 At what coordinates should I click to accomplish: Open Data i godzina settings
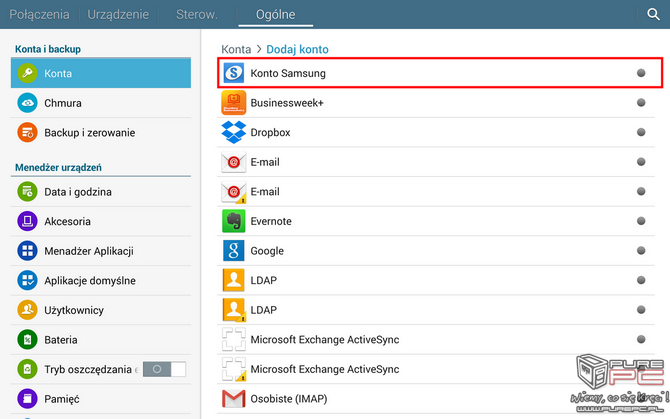click(77, 192)
